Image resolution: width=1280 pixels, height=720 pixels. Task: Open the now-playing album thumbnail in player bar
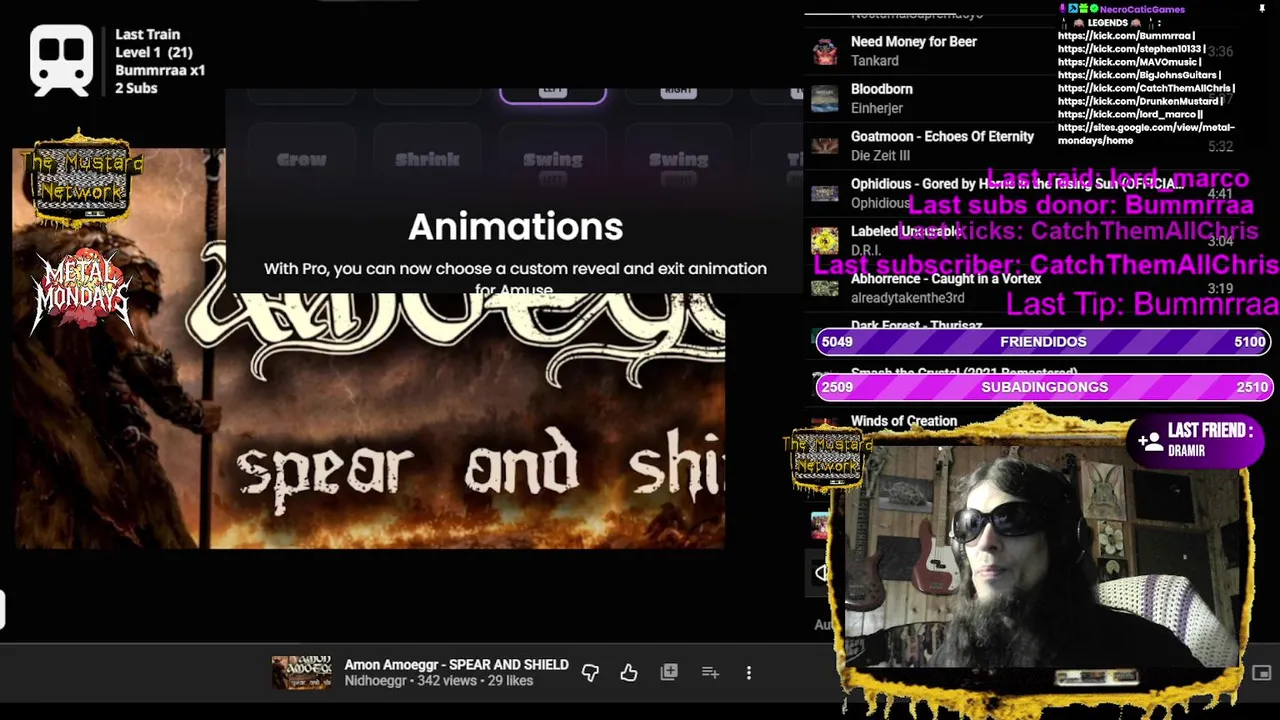pos(301,673)
